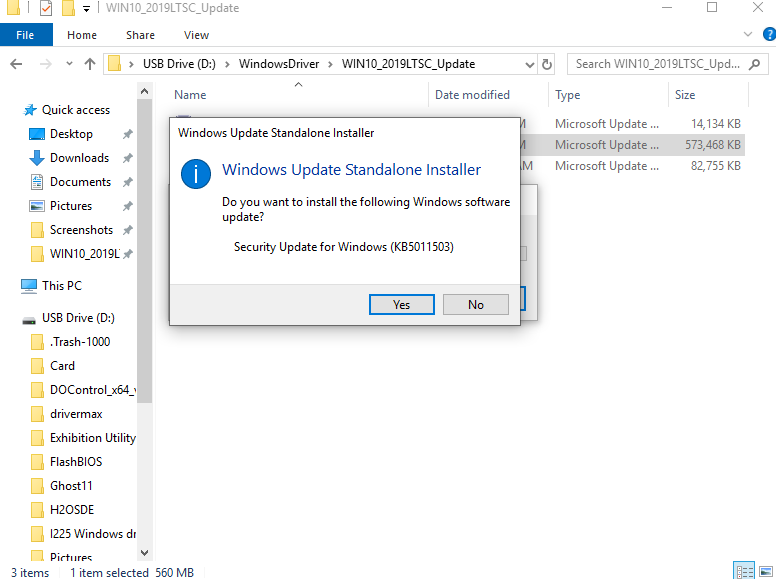Expand the ribbon with the chevron
This screenshot has height=579, width=776.
point(748,34)
